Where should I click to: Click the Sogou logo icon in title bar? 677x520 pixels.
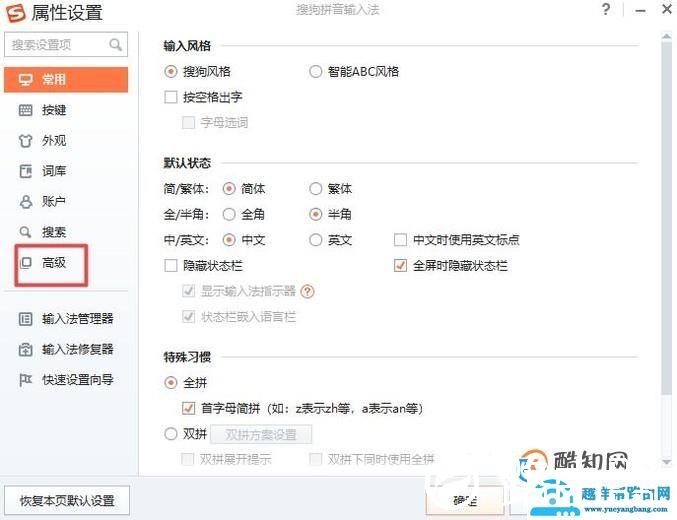coord(16,13)
